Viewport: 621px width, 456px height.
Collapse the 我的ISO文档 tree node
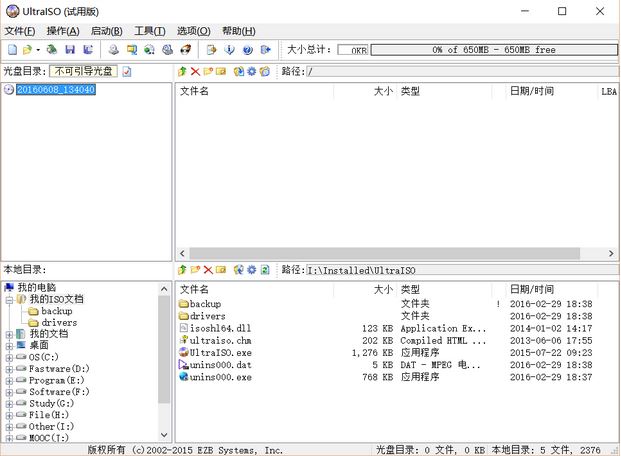click(9, 299)
